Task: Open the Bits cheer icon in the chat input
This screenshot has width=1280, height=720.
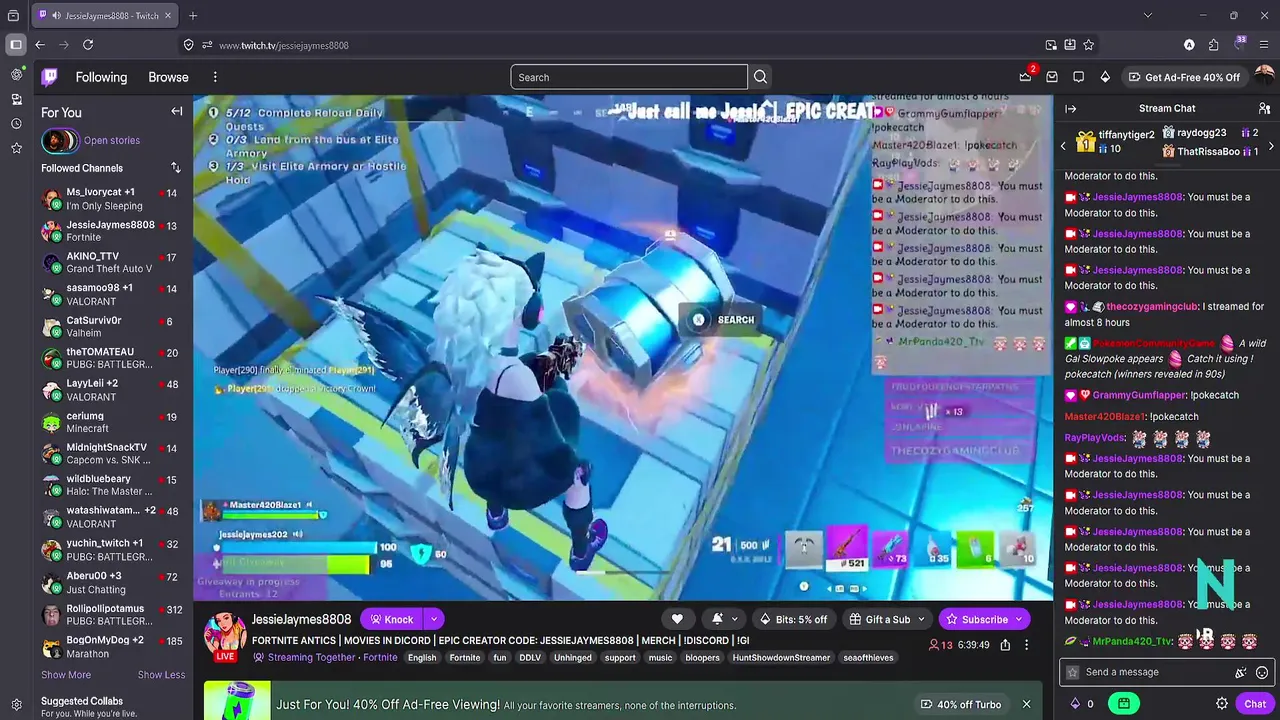Action: coord(1241,672)
